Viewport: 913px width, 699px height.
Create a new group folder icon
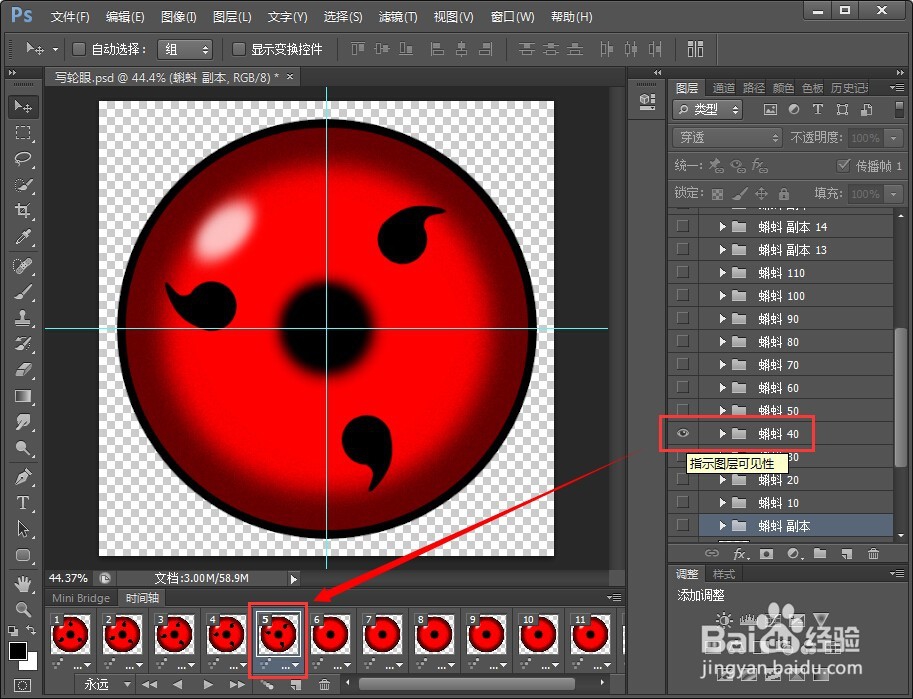(x=820, y=553)
